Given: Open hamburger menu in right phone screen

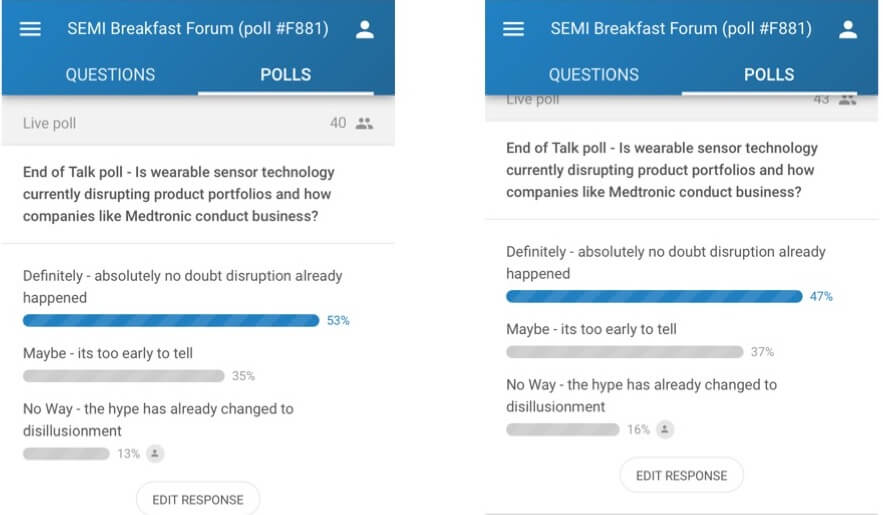Looking at the screenshot, I should tap(513, 29).
